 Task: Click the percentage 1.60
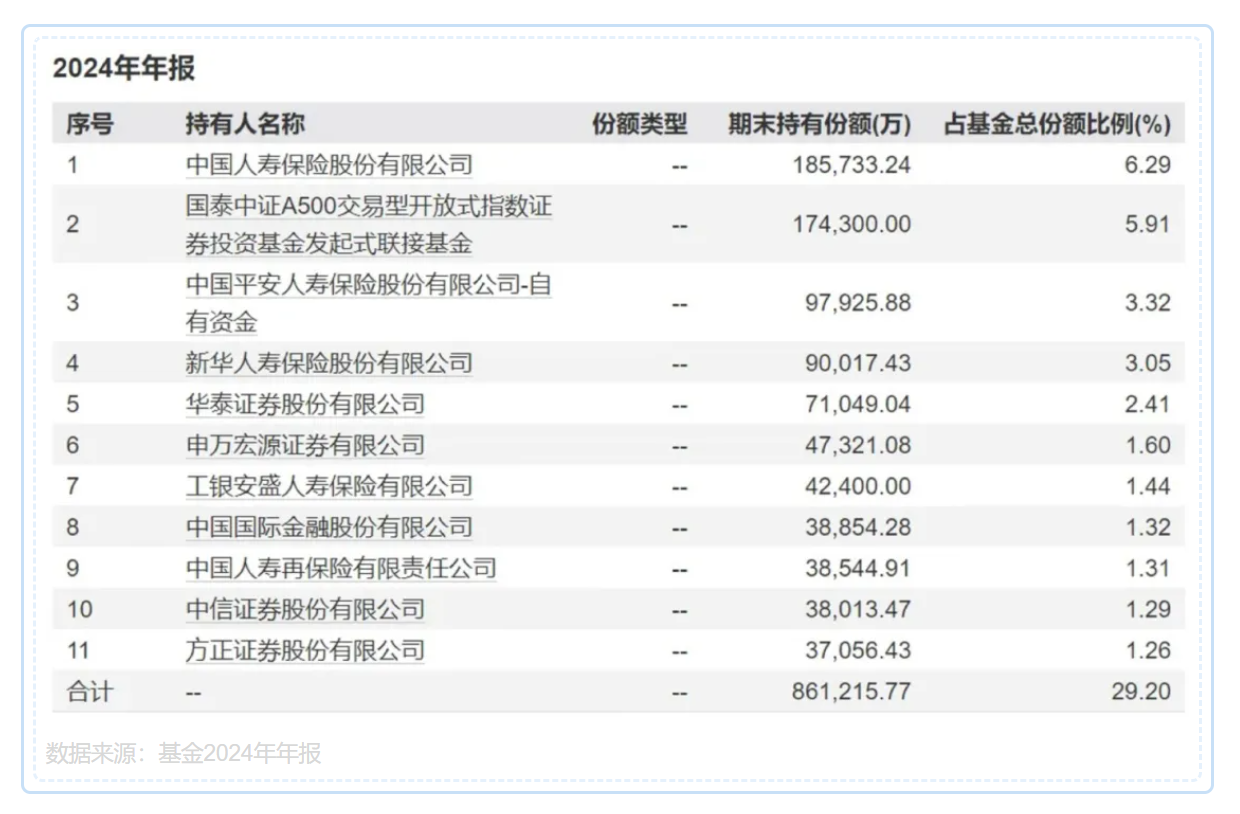[1148, 445]
